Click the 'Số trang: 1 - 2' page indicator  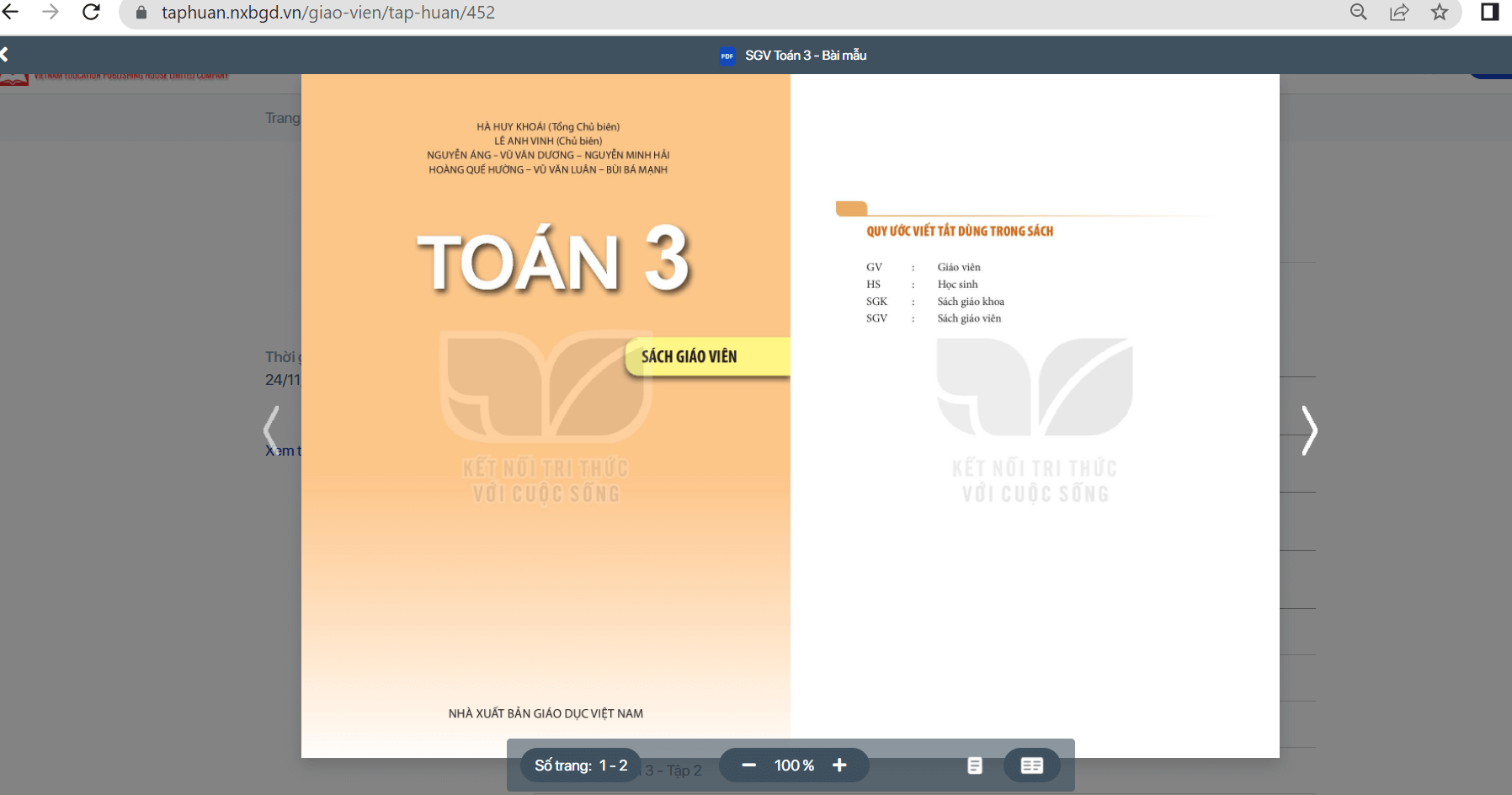pos(581,766)
